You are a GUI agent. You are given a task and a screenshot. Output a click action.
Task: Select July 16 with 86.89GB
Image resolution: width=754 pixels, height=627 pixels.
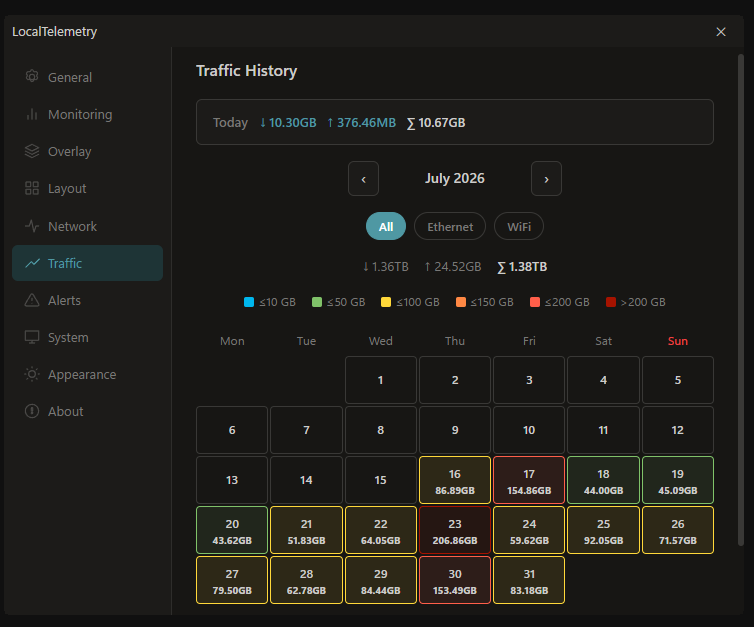point(455,480)
